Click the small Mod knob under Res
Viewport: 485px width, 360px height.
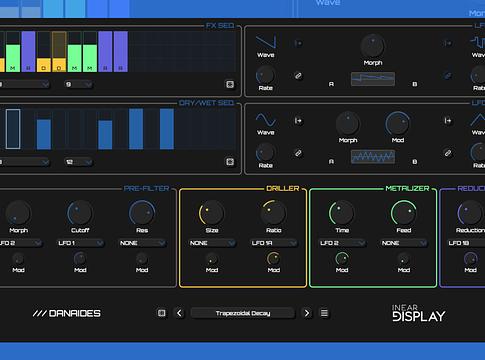(142, 259)
